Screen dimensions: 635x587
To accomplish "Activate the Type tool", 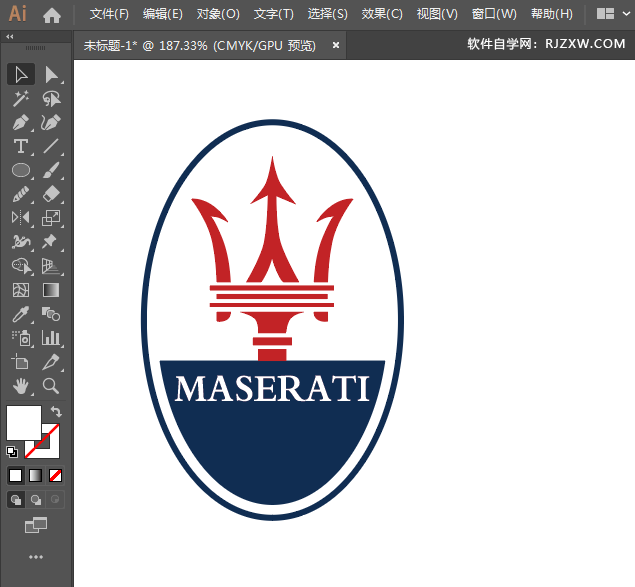I will click(x=20, y=147).
